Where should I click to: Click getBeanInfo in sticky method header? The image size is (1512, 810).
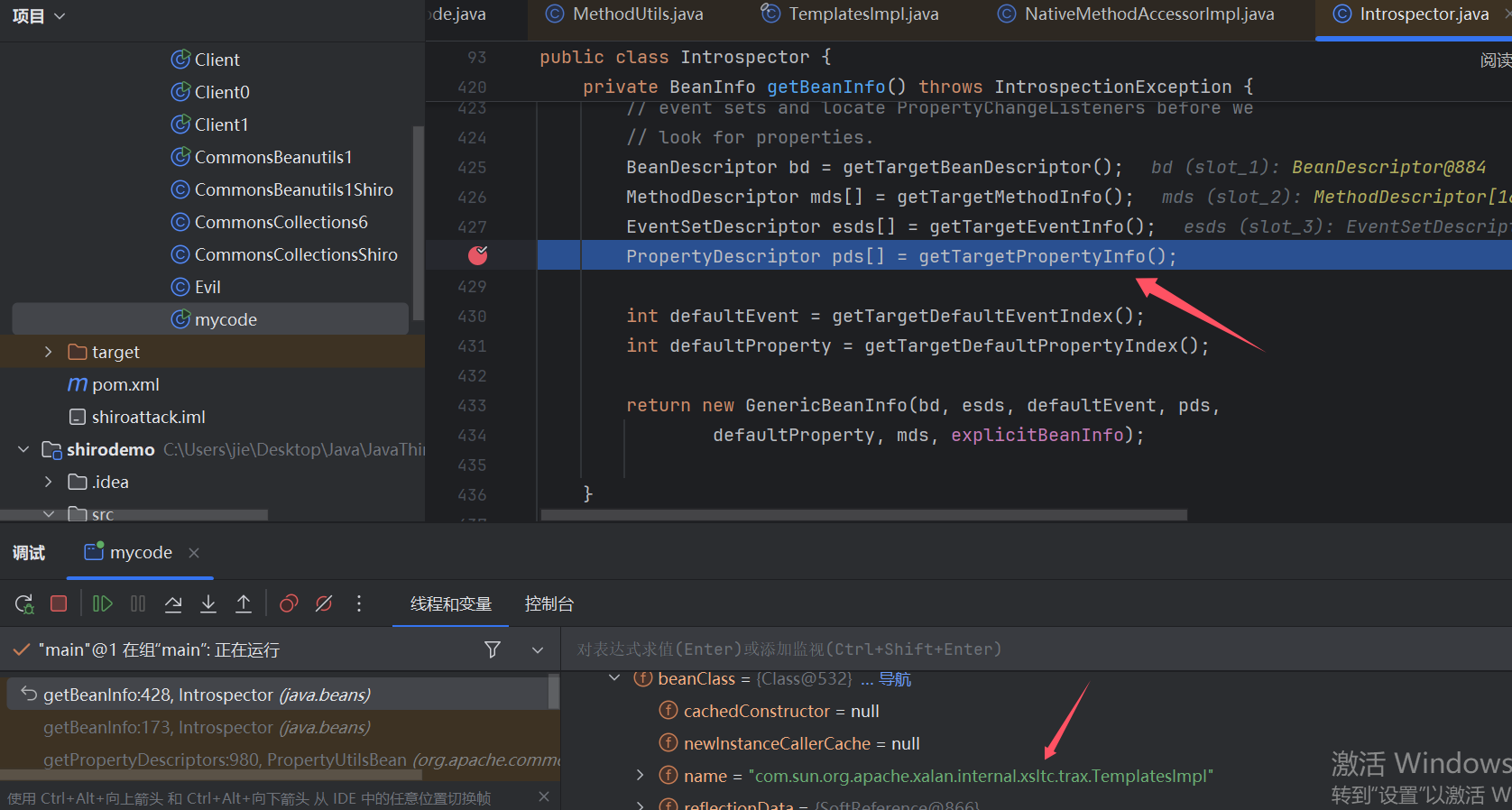tap(825, 87)
